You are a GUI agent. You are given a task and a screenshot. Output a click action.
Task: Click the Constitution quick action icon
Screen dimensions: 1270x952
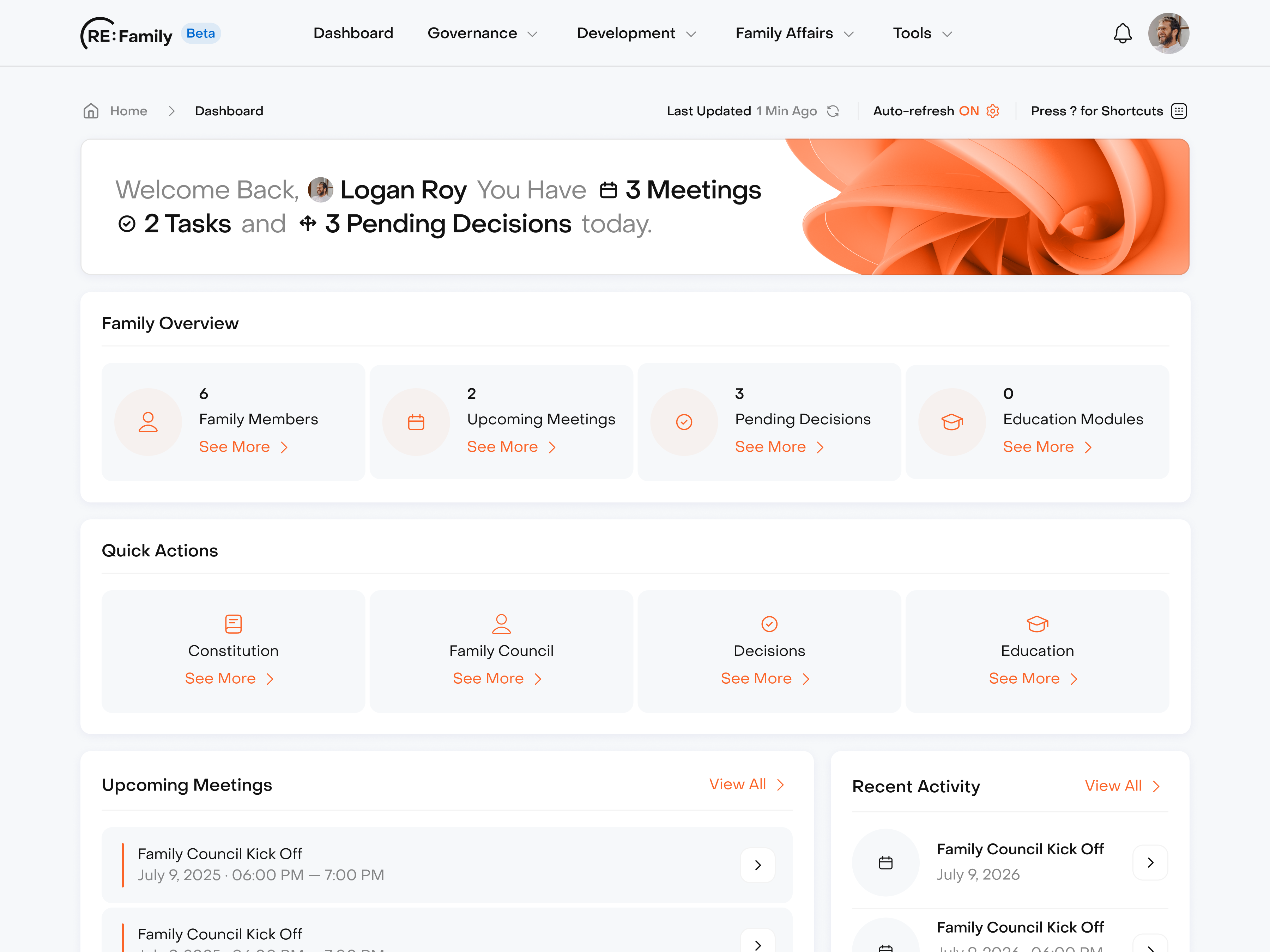pos(233,624)
